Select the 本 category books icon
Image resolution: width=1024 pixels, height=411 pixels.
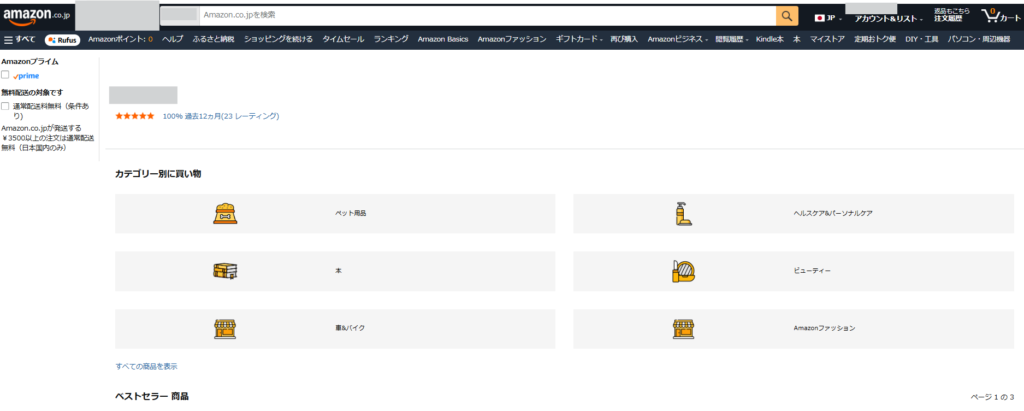(x=224, y=271)
